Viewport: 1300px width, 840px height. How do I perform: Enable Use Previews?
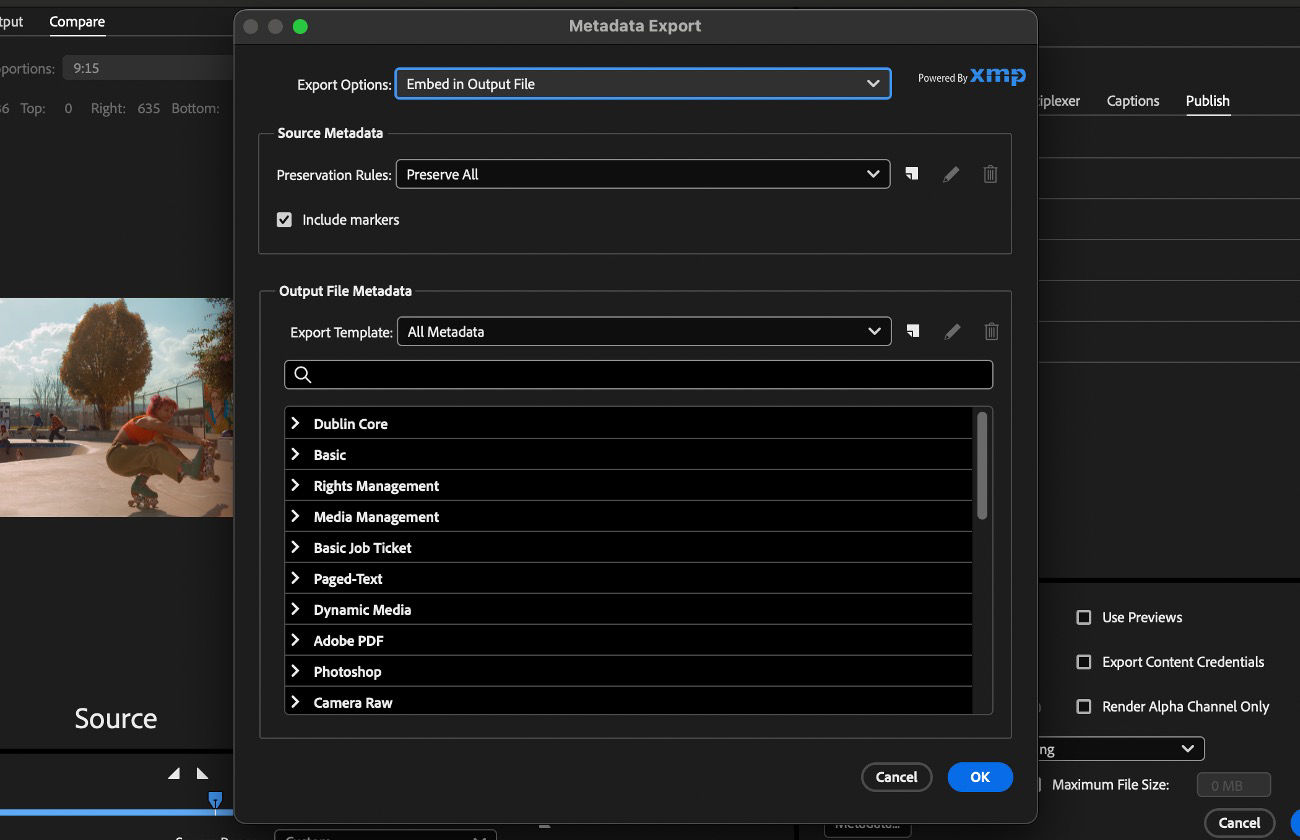(x=1083, y=617)
